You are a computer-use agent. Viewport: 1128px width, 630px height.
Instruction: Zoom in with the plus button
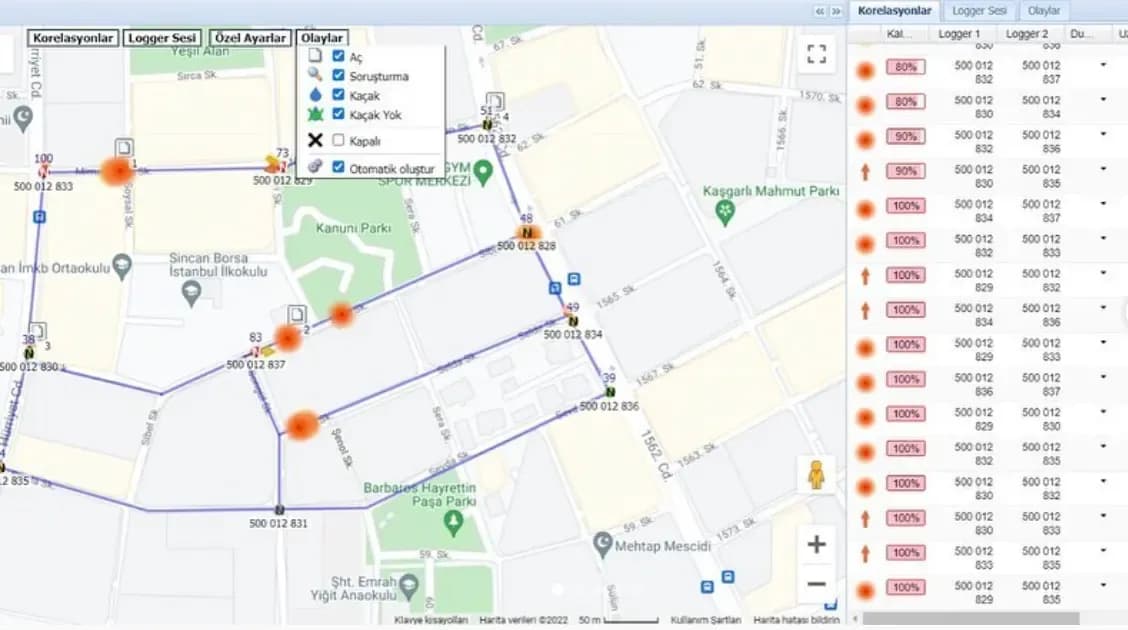coord(816,544)
